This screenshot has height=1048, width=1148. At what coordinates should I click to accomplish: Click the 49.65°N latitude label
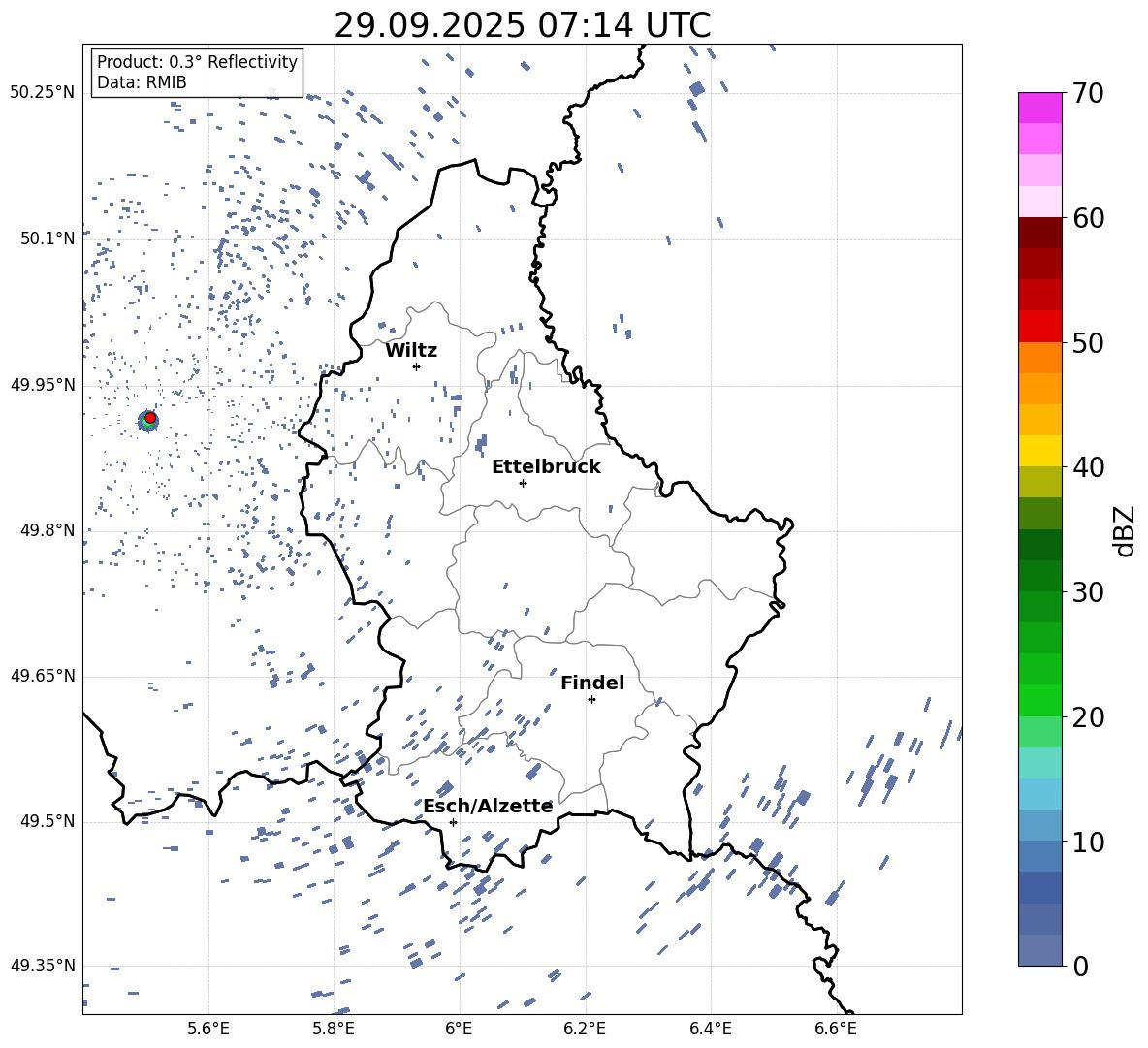tap(43, 676)
